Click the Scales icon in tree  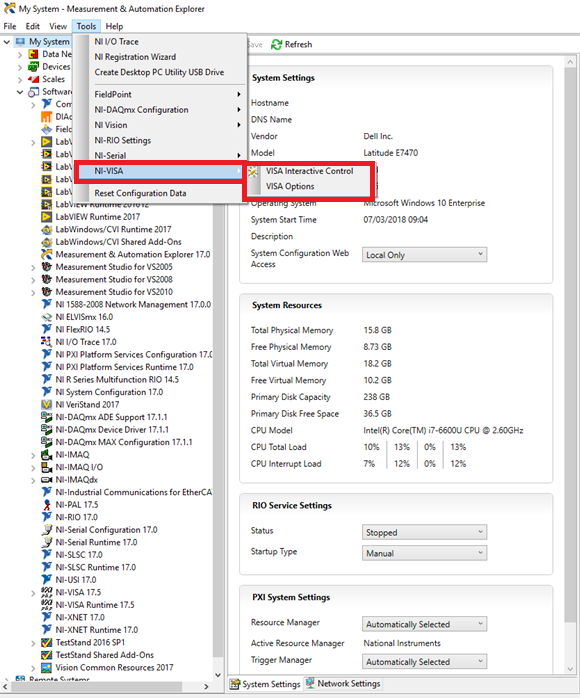(x=33, y=79)
